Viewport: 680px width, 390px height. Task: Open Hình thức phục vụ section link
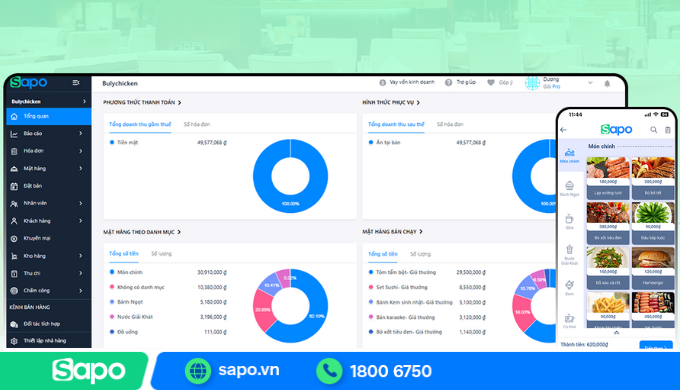(x=391, y=103)
